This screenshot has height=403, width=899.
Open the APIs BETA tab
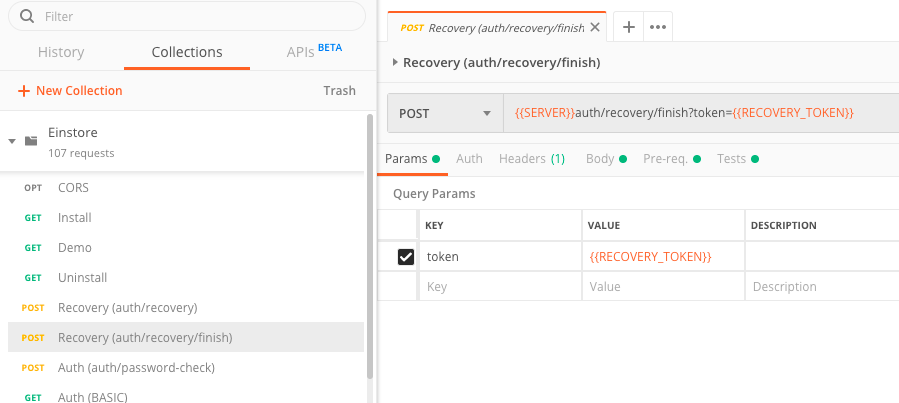click(x=314, y=51)
